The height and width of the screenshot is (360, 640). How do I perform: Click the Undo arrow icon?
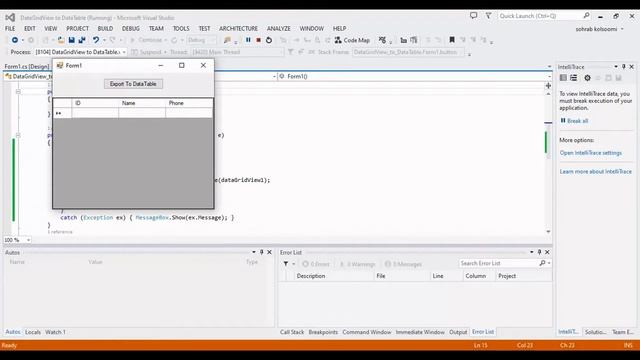(96, 40)
